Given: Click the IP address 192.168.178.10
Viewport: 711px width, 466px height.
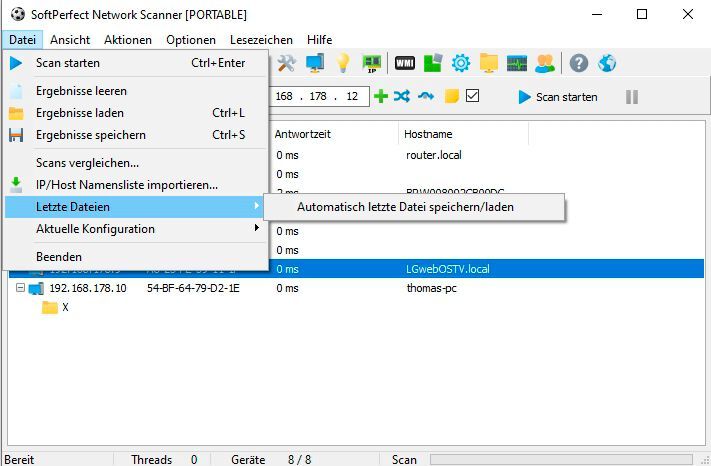Looking at the screenshot, I should tap(88, 288).
